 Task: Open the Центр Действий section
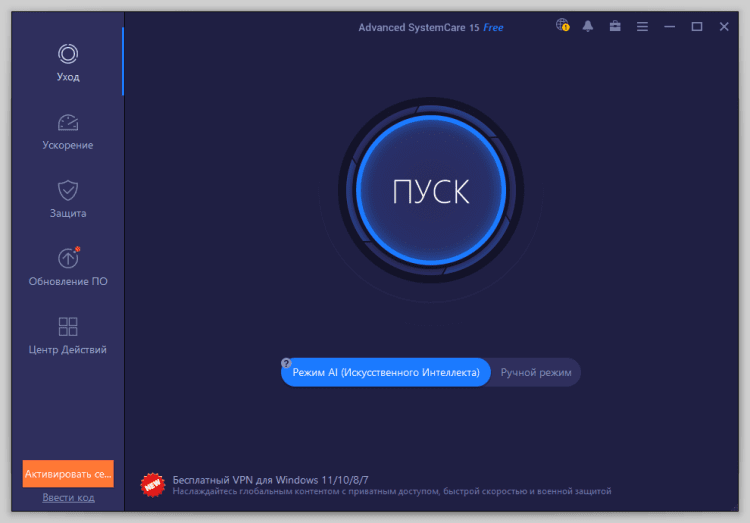click(x=68, y=336)
